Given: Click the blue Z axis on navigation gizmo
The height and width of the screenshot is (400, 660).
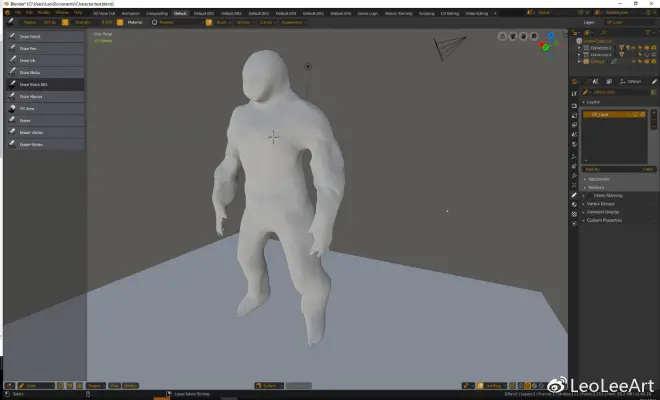Looking at the screenshot, I should coord(551,36).
